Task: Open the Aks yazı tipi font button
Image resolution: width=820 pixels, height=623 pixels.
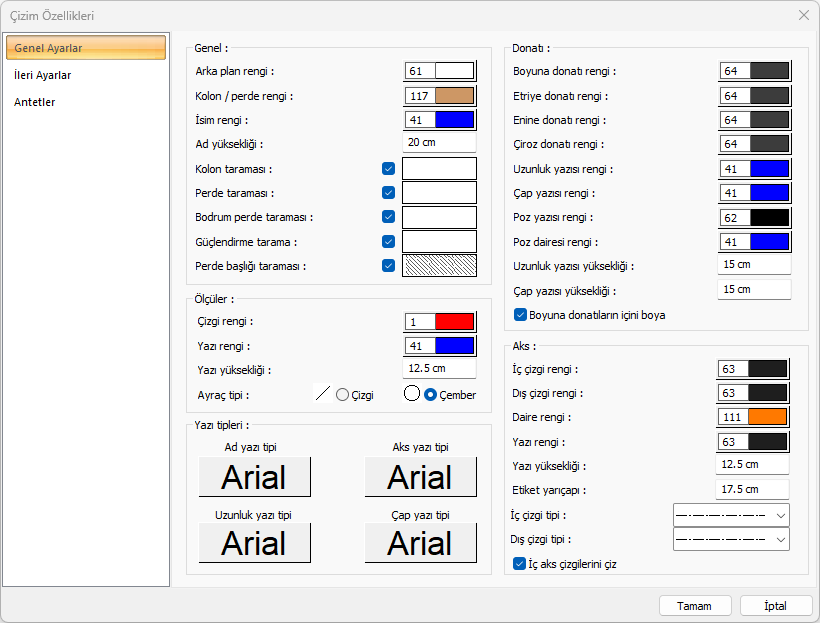Action: coord(420,477)
